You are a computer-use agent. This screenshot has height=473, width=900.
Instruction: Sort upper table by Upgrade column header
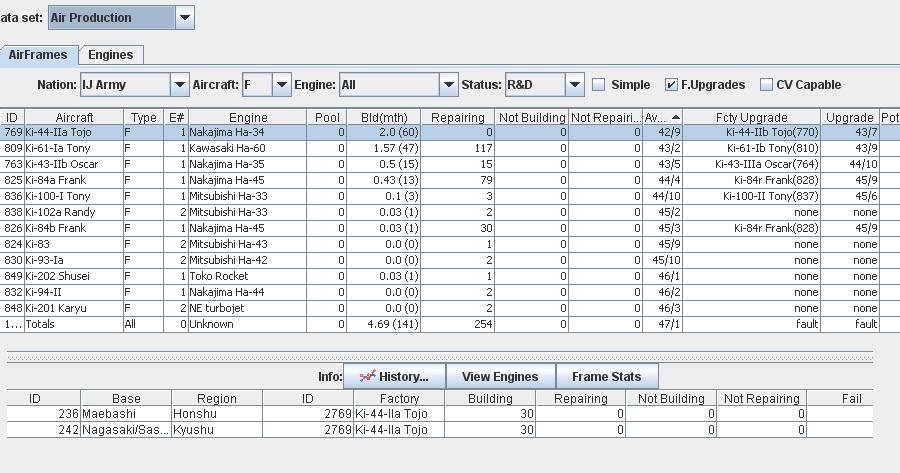(x=849, y=117)
